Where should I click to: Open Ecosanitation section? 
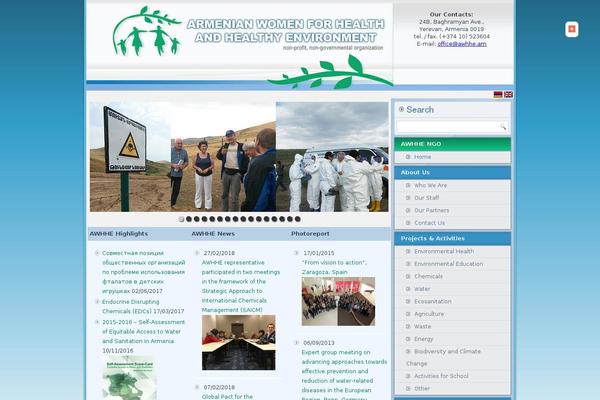point(433,301)
